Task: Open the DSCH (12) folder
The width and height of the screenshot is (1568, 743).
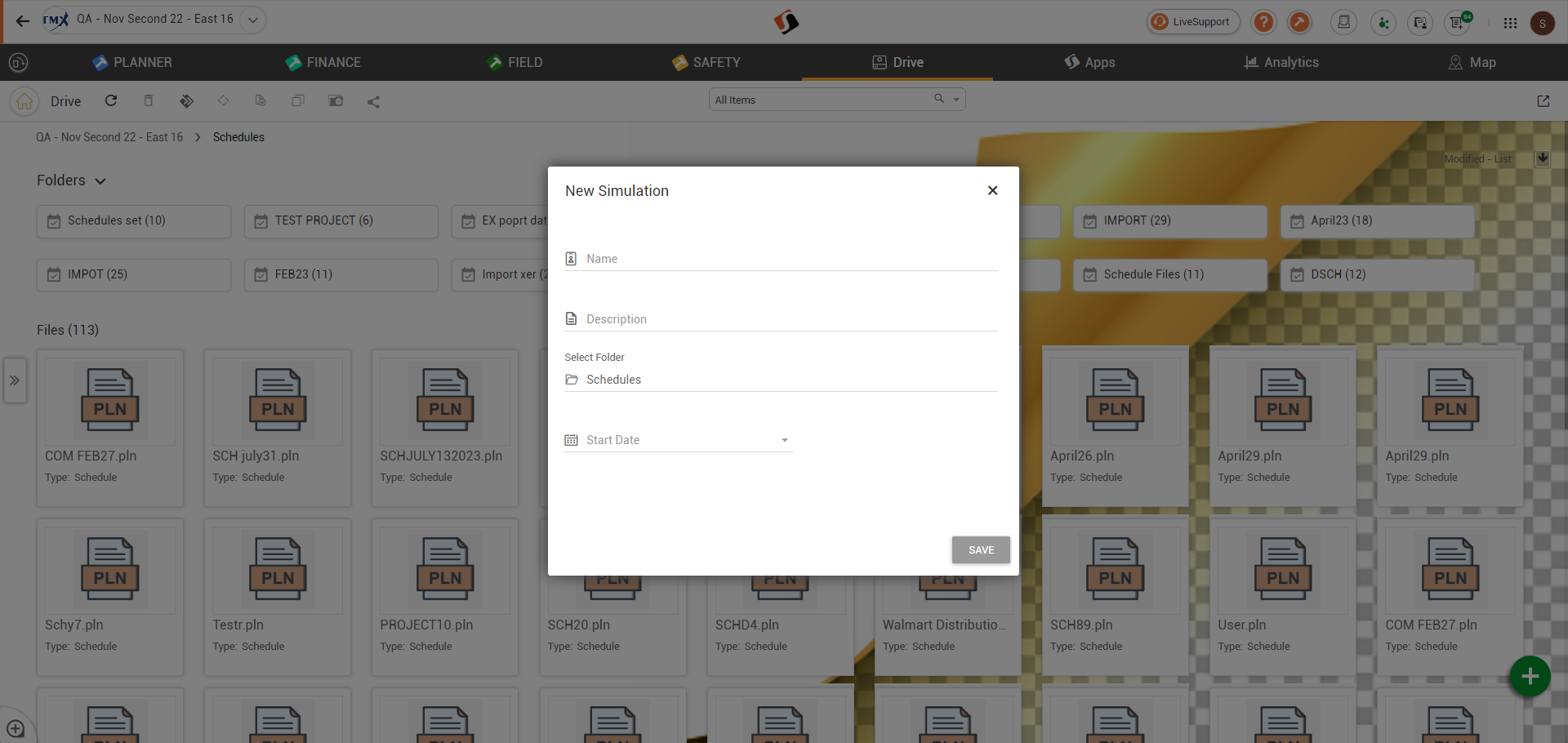Action: [x=1377, y=275]
